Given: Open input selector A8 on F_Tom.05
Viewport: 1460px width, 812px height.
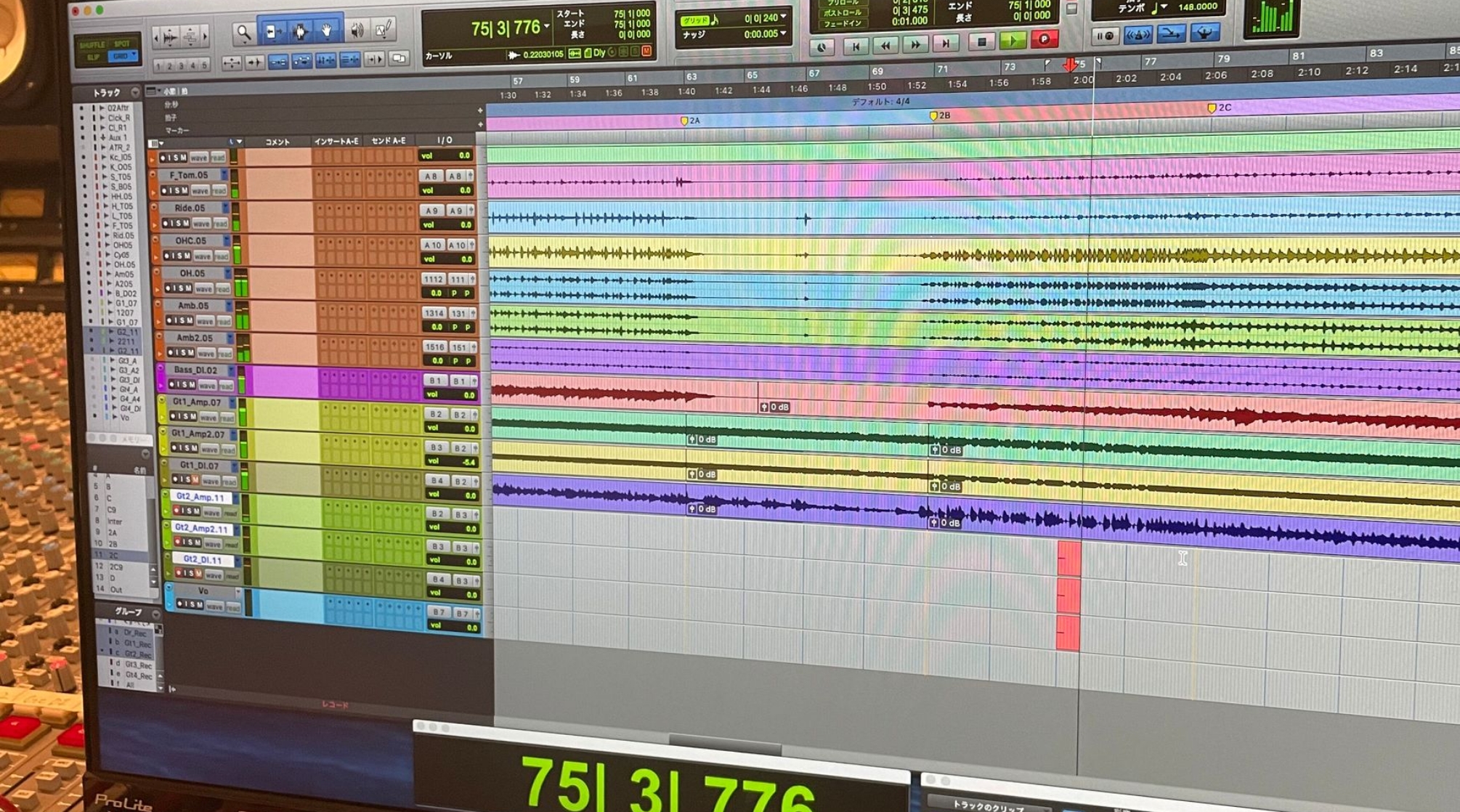Looking at the screenshot, I should tap(431, 176).
